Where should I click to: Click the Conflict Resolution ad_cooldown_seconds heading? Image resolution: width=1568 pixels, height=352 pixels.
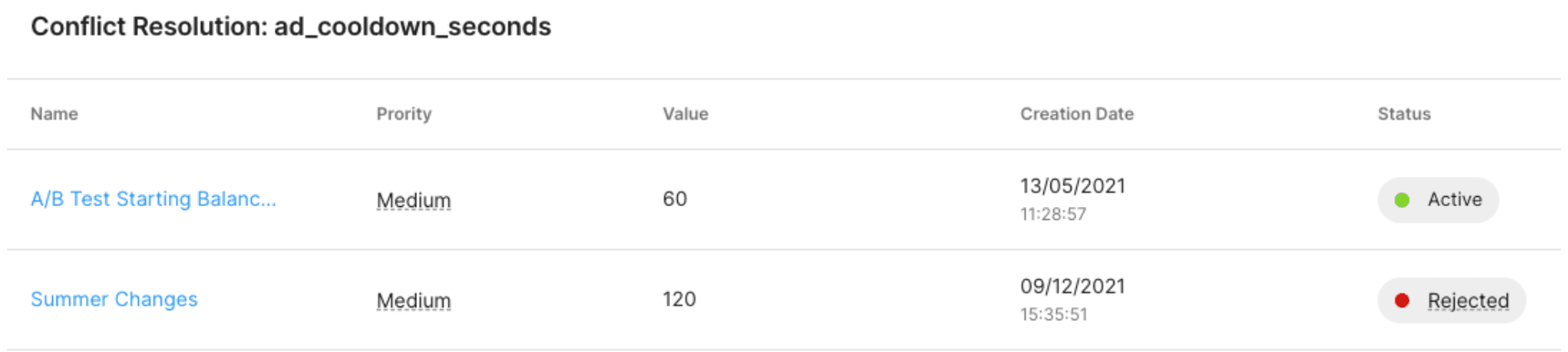(x=291, y=26)
